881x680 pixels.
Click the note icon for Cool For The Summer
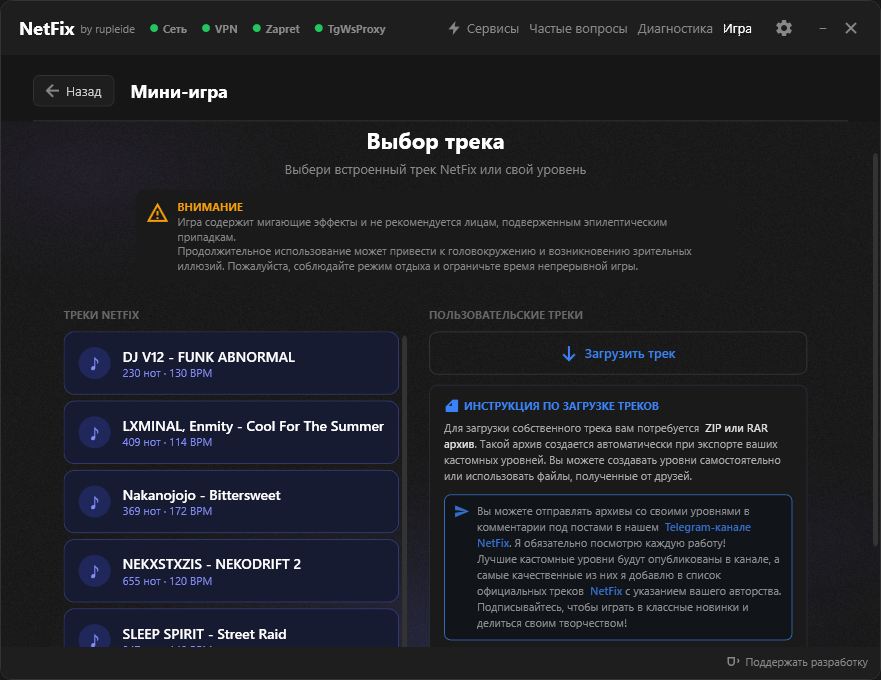(x=94, y=433)
